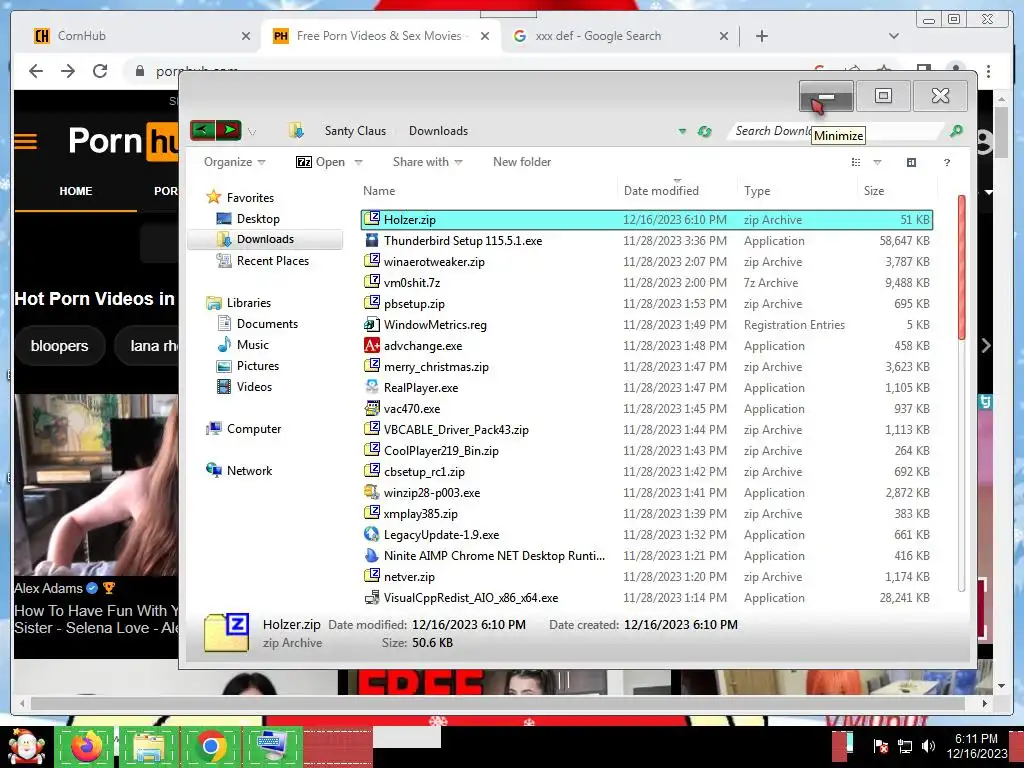Select the Downloads breadcrumb in the address bar
The image size is (1024, 768).
pyautogui.click(x=438, y=131)
